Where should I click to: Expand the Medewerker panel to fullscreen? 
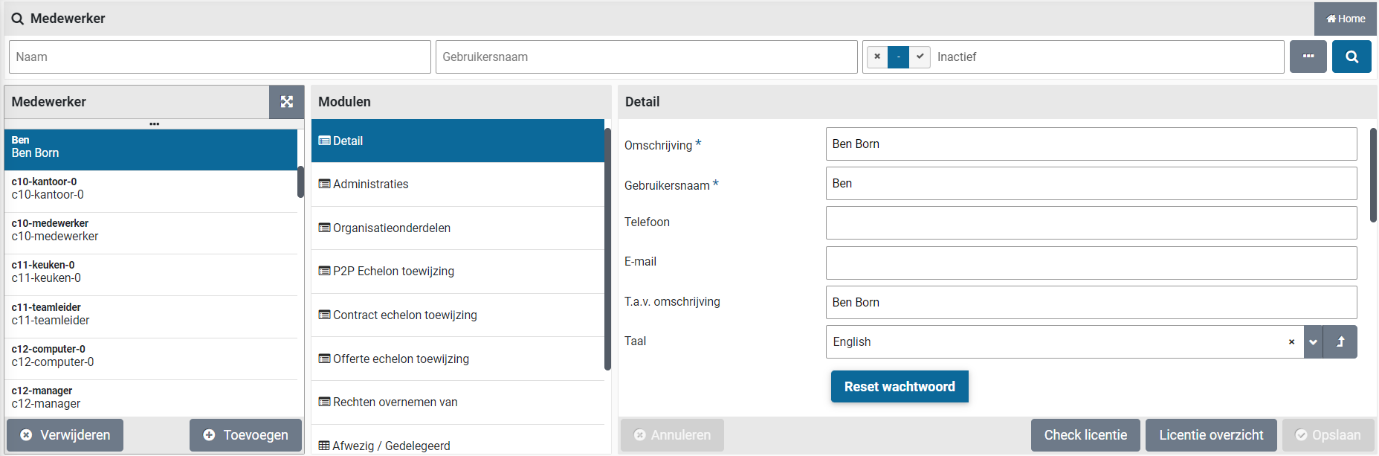click(x=287, y=102)
